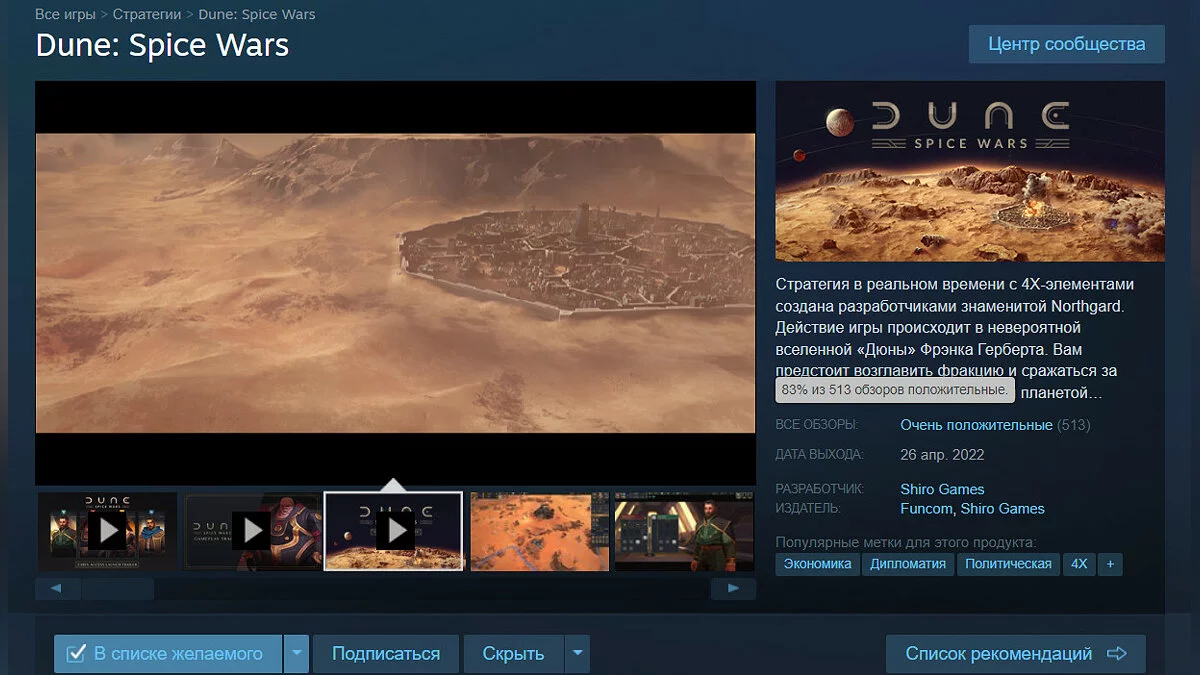Go to «Стратегии» breadcrumb
This screenshot has height=675, width=1200.
point(147,14)
